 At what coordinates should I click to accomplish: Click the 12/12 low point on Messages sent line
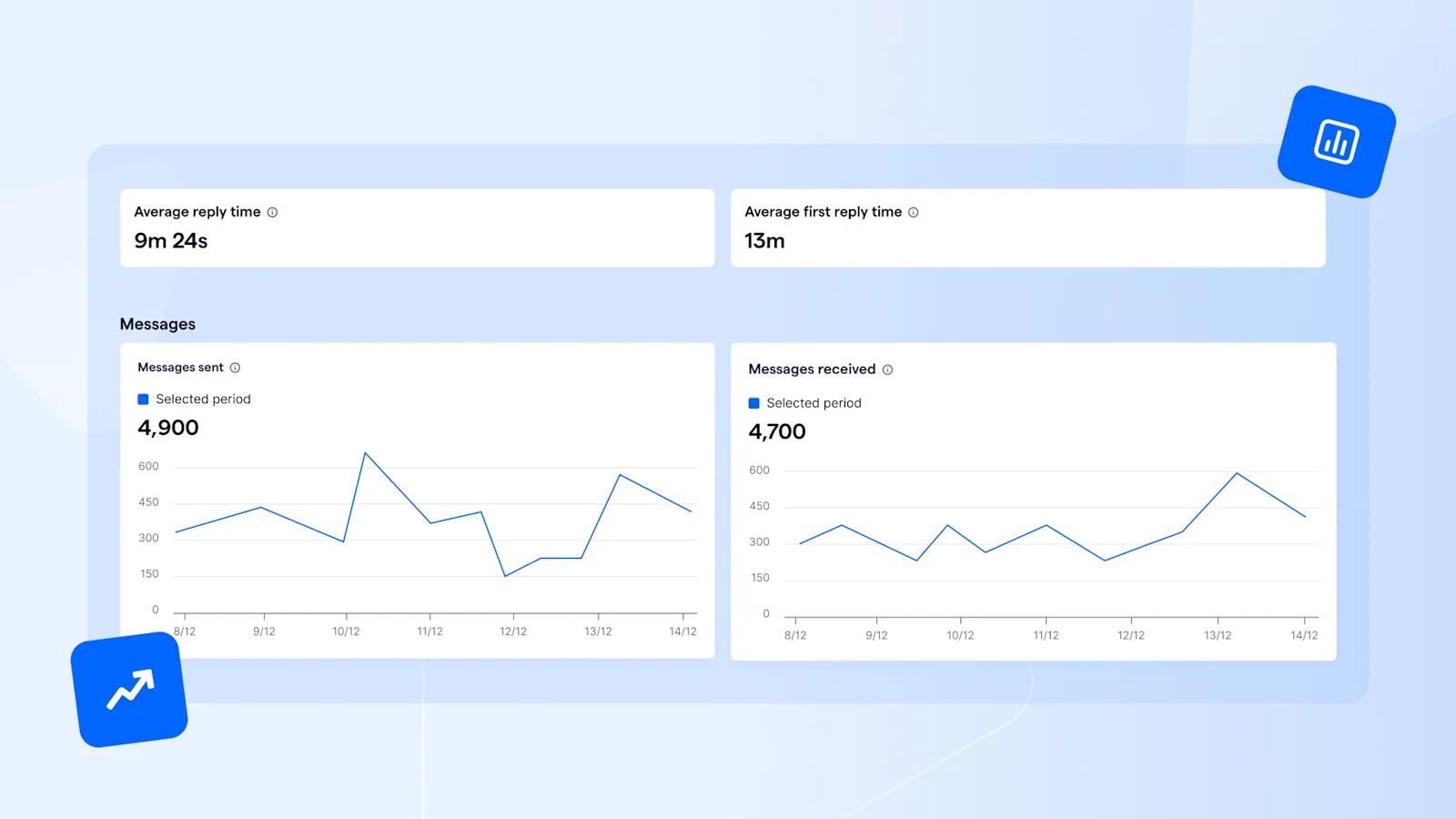point(505,576)
